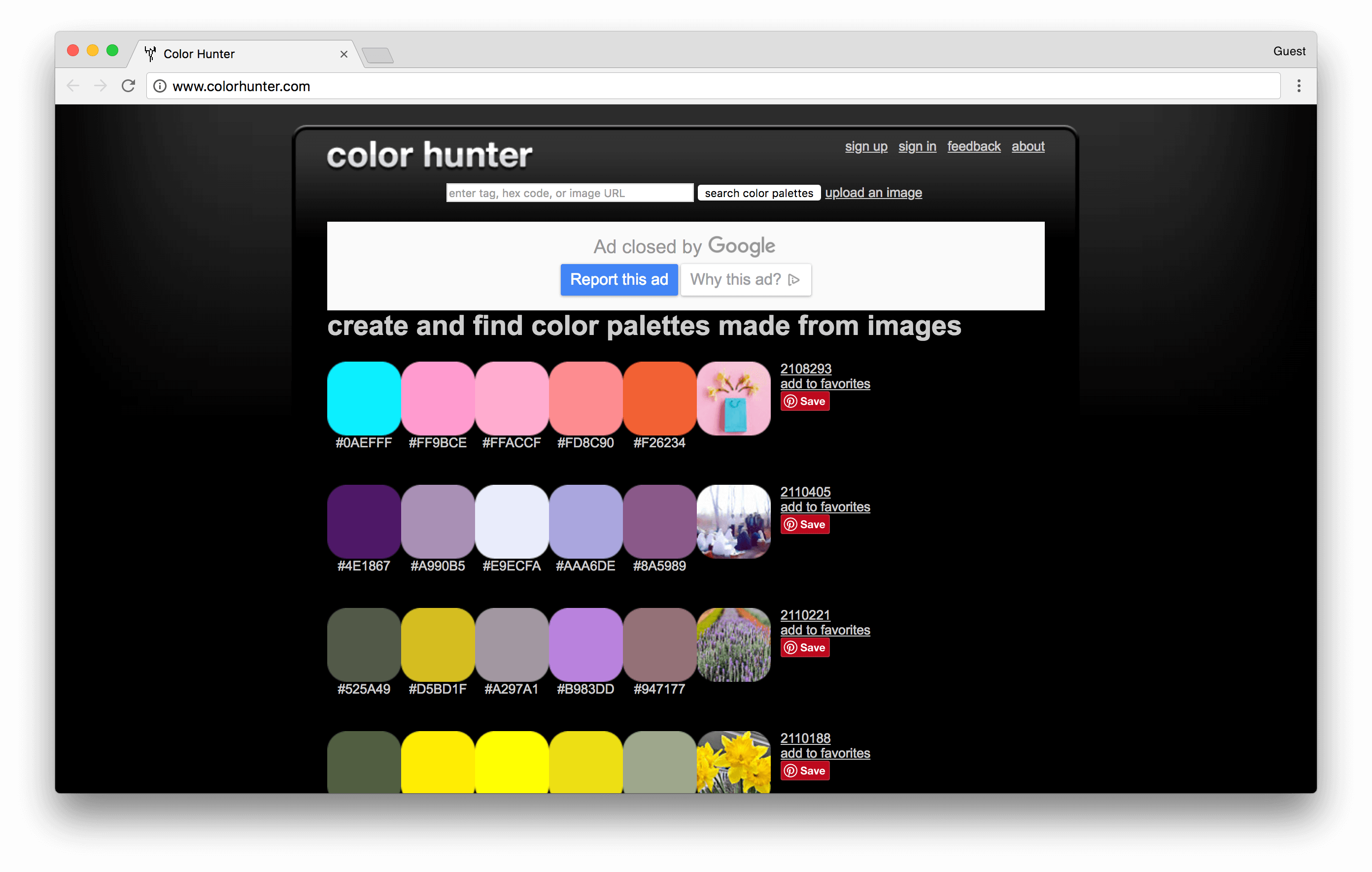This screenshot has width=1372, height=872.
Task: Click Report this ad button
Action: (619, 280)
